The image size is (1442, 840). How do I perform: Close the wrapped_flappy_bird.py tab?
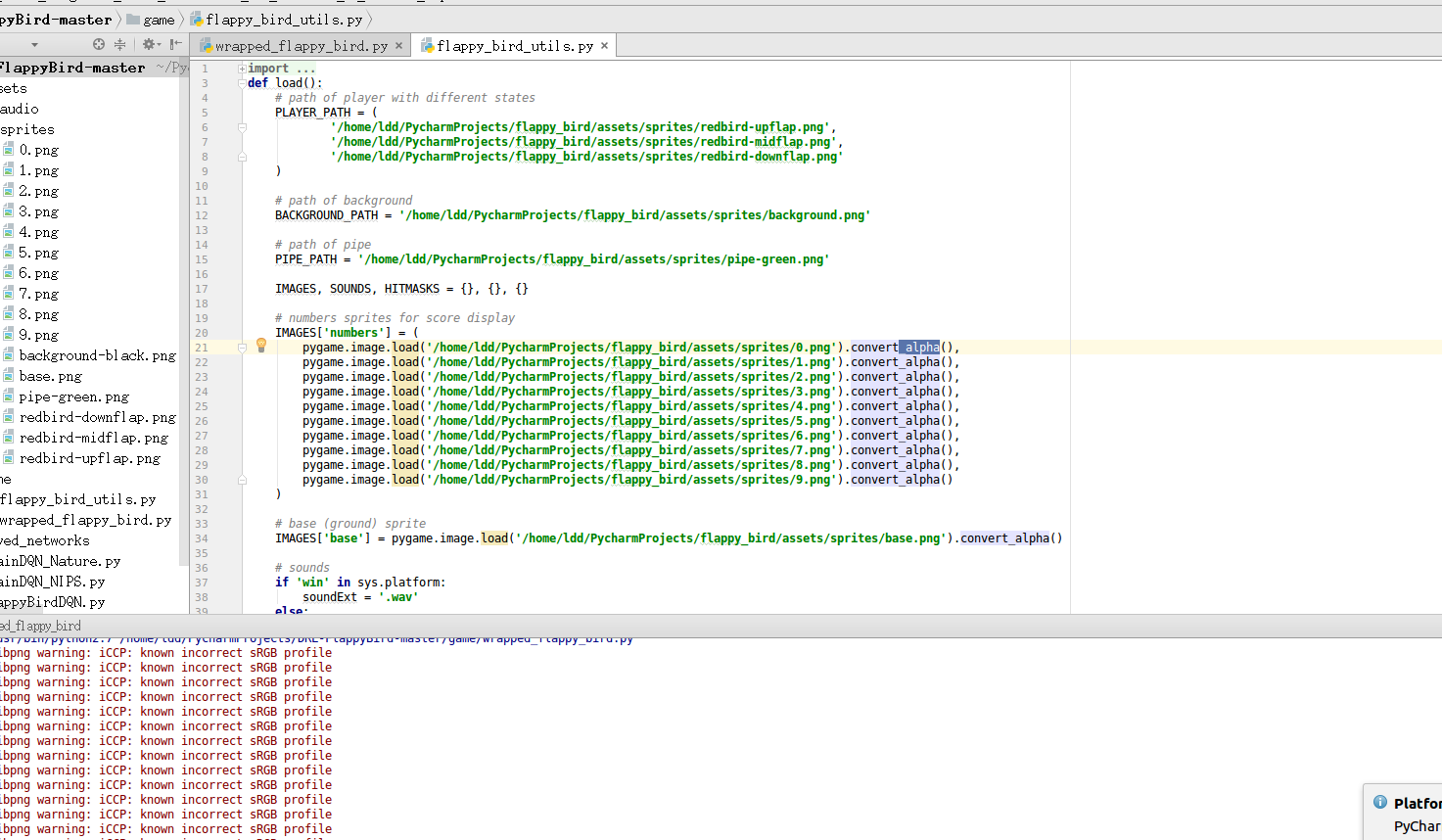coord(398,46)
